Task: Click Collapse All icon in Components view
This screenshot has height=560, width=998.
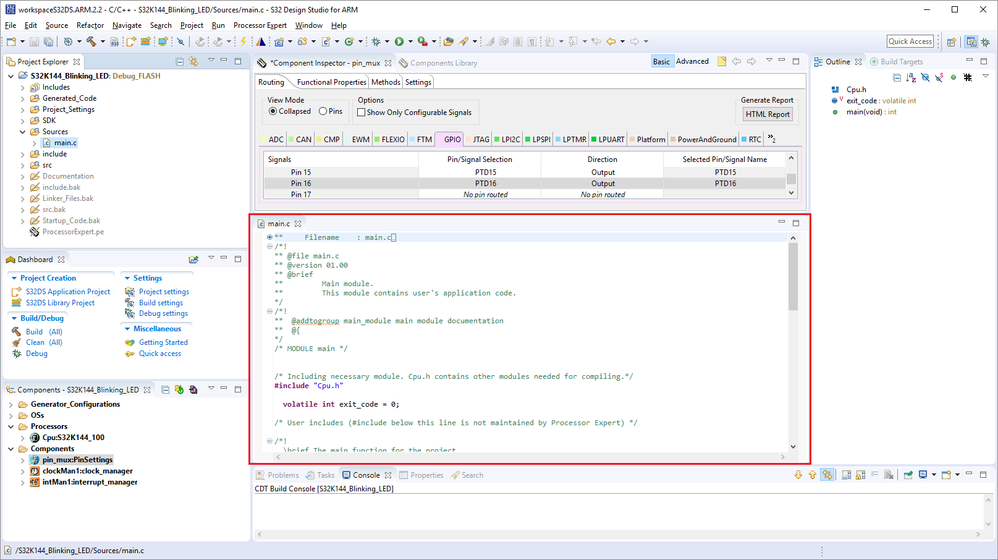Action: click(165, 389)
